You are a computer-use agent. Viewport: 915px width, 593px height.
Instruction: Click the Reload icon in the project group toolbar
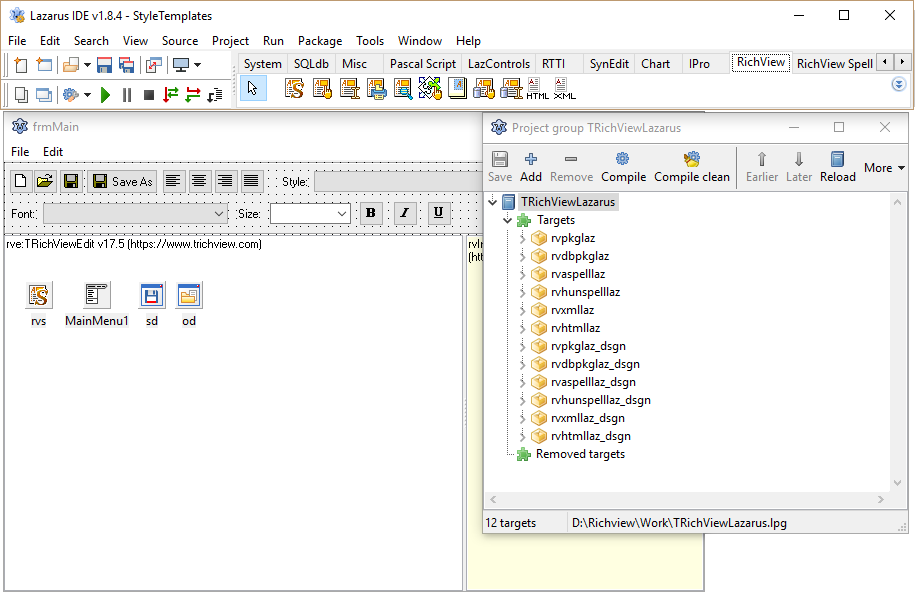837,160
